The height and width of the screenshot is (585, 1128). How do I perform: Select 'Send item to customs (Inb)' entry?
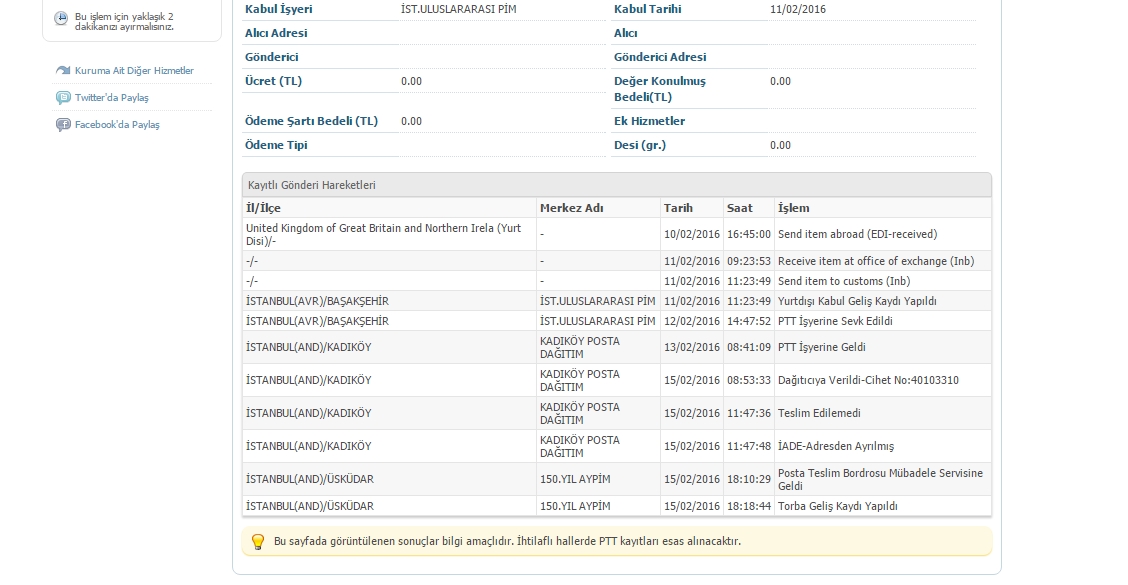coord(844,281)
